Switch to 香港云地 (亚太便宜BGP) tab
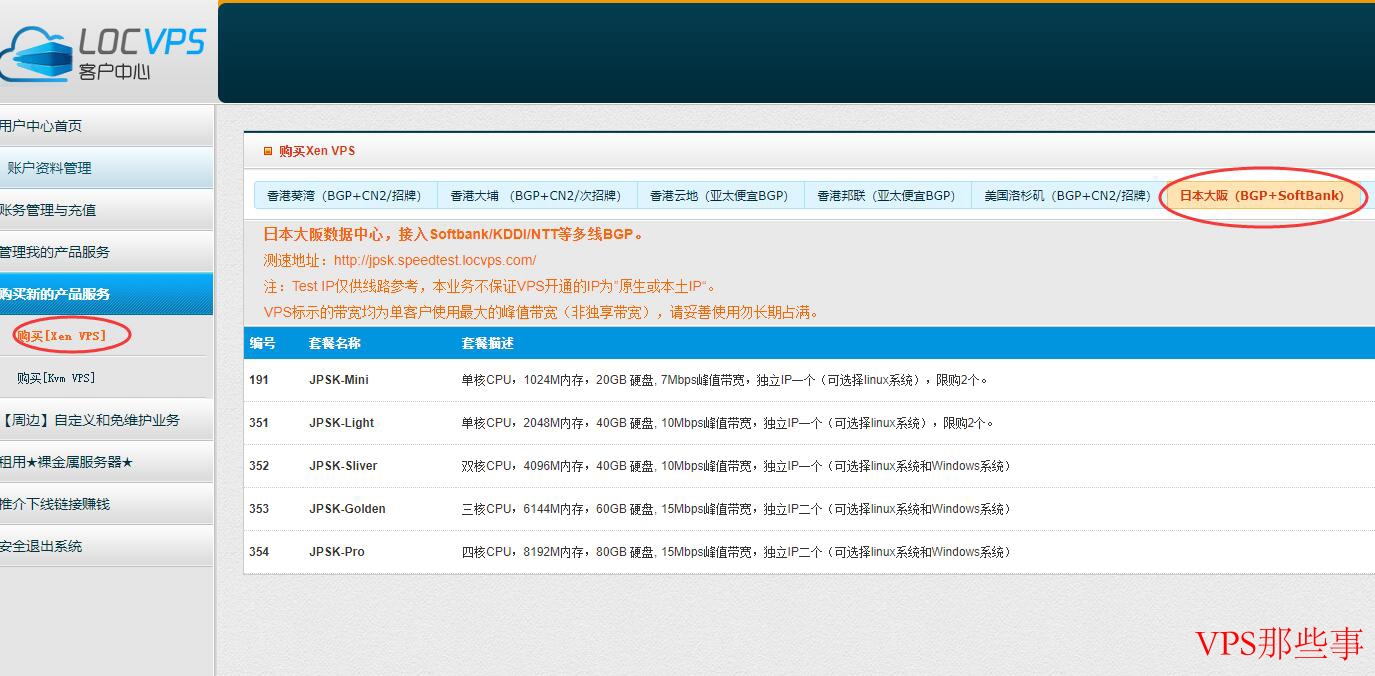Viewport: 1375px width, 676px height. 720,196
